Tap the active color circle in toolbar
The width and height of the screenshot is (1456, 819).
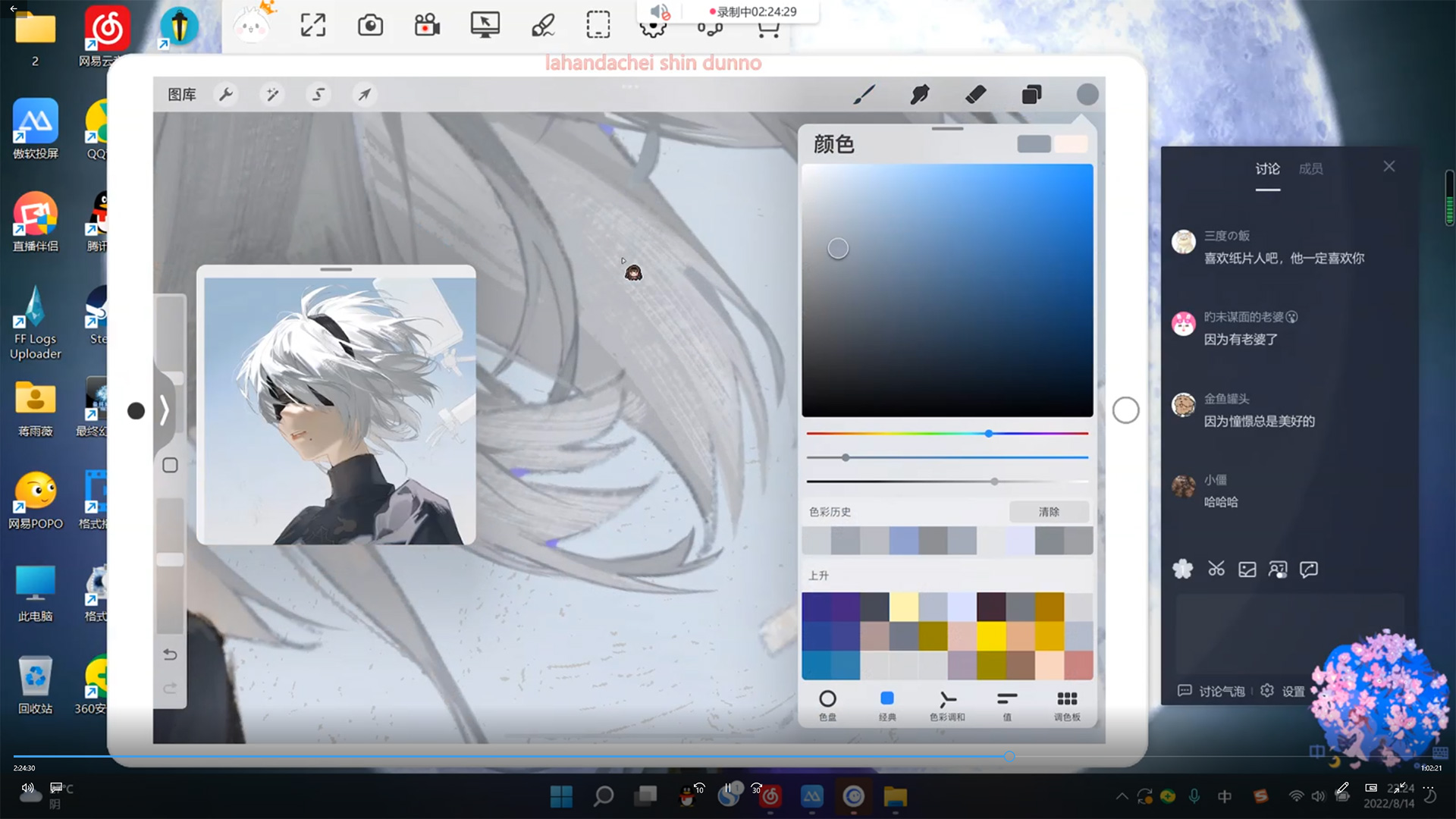tap(1087, 94)
